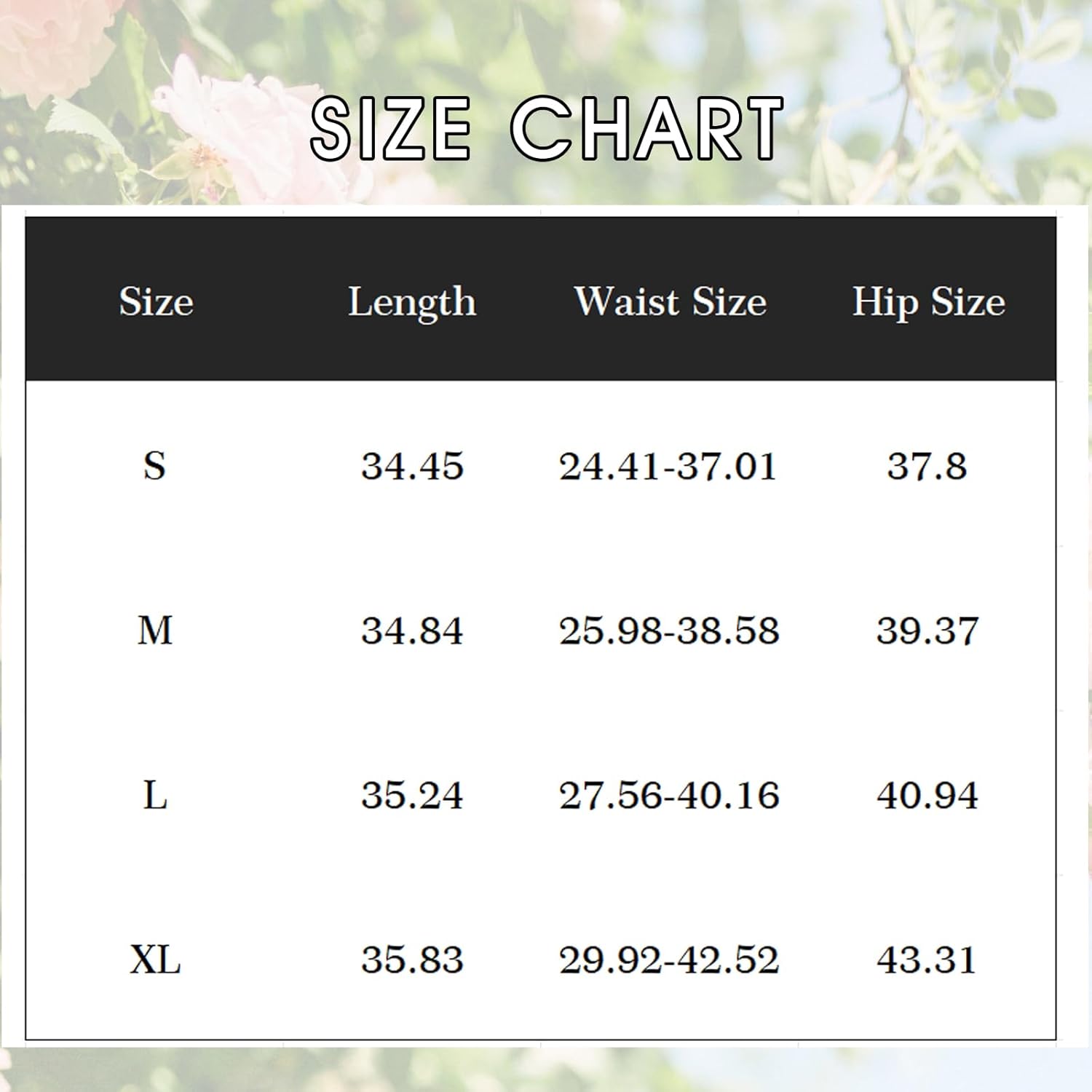Click the 37.8 hip size value

[927, 466]
